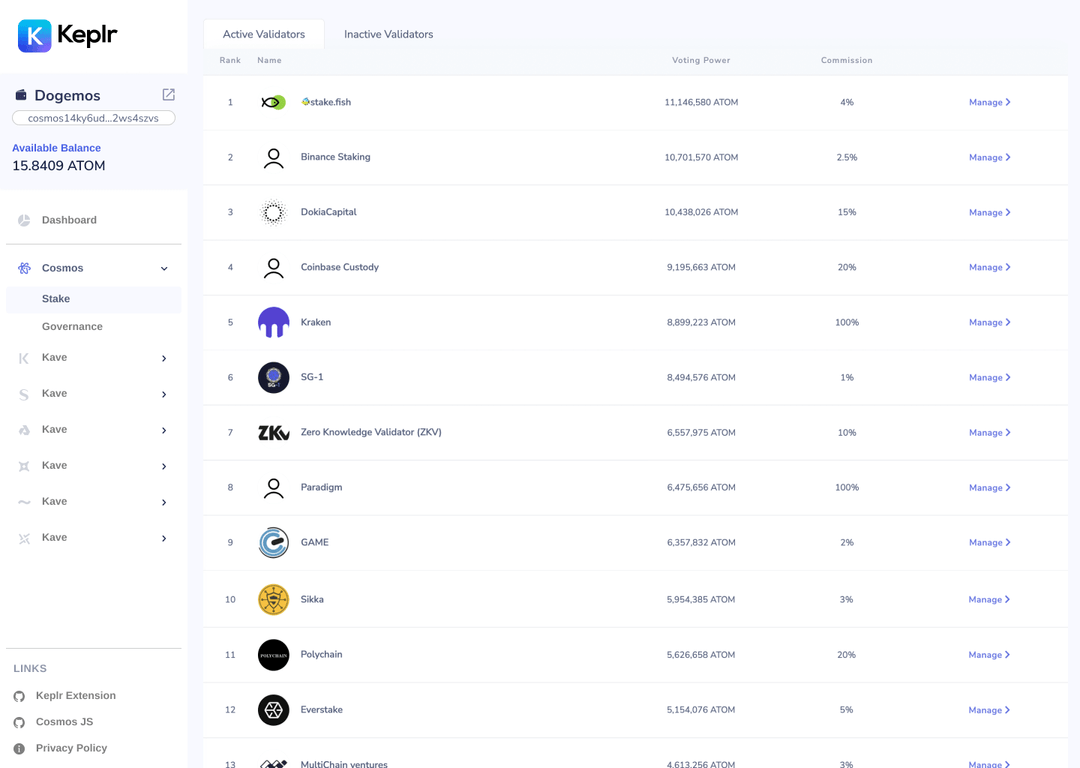Click the GAME validator logo
Viewport: 1080px width, 768px height.
272,542
